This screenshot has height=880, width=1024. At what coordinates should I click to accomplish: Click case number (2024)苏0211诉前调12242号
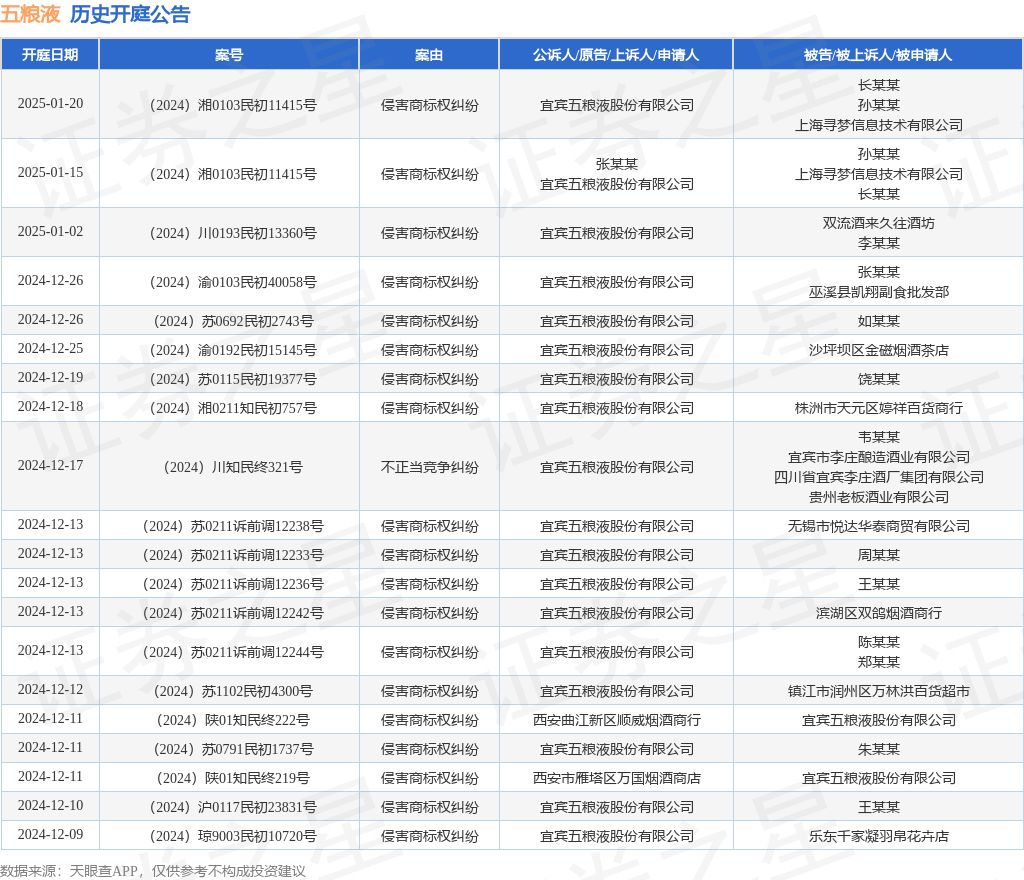click(233, 613)
